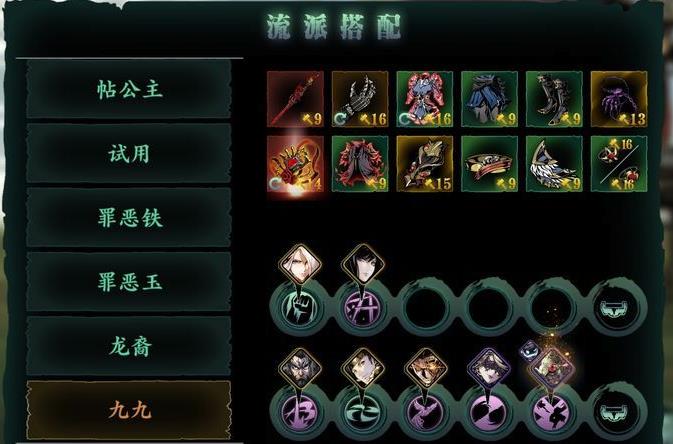This screenshot has height=444, width=673.
Task: Open the 帖公主 build preset
Action: coord(129,89)
